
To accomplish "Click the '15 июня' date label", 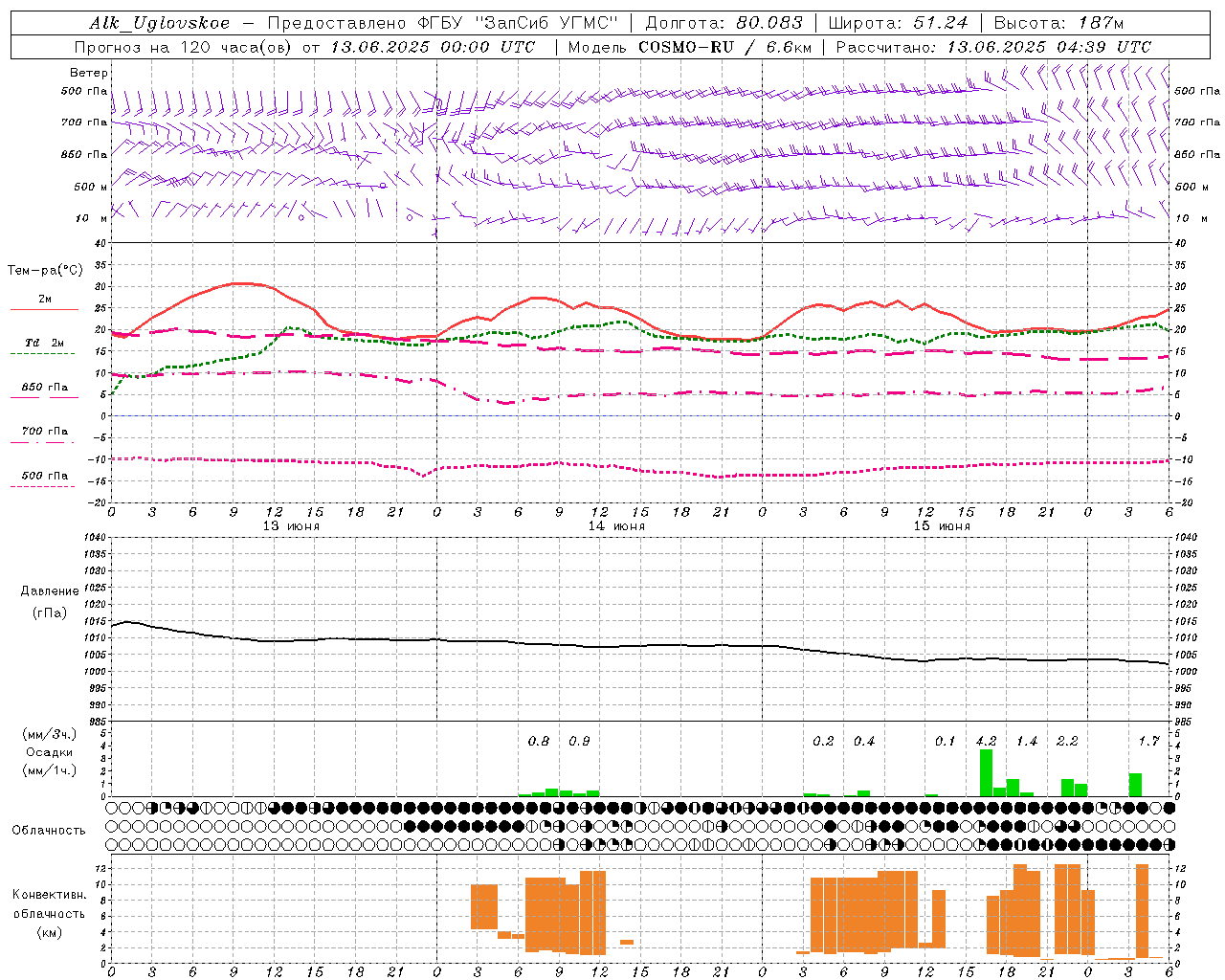I will click(x=942, y=526).
